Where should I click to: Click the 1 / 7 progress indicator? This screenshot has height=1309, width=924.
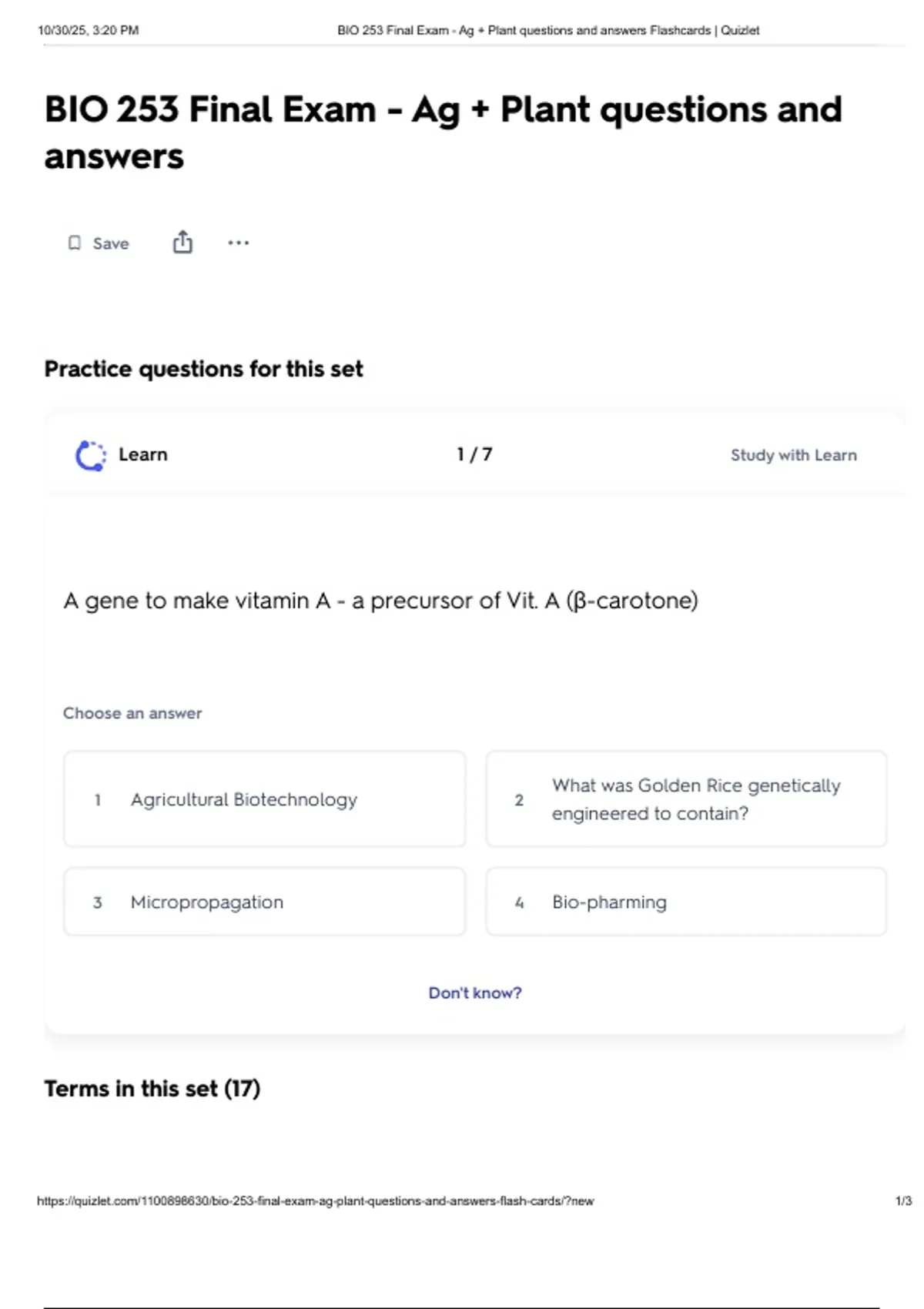pos(474,454)
